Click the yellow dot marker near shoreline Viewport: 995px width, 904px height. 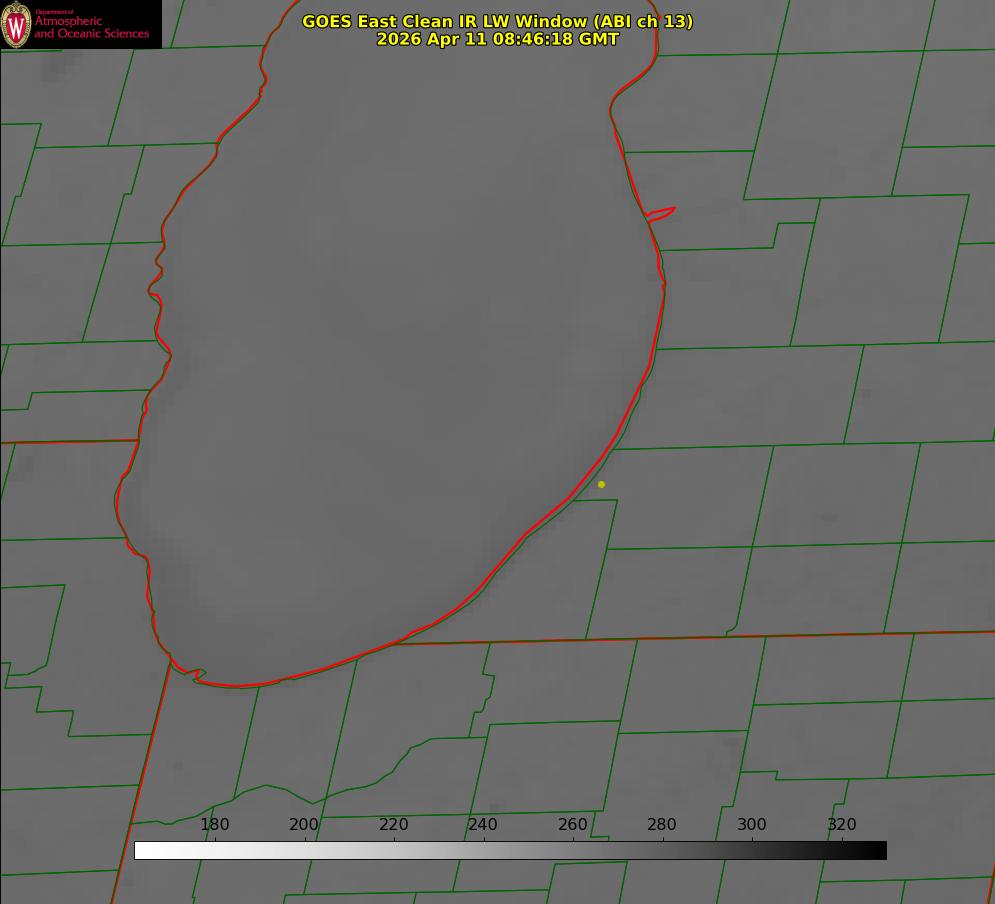[x=602, y=484]
